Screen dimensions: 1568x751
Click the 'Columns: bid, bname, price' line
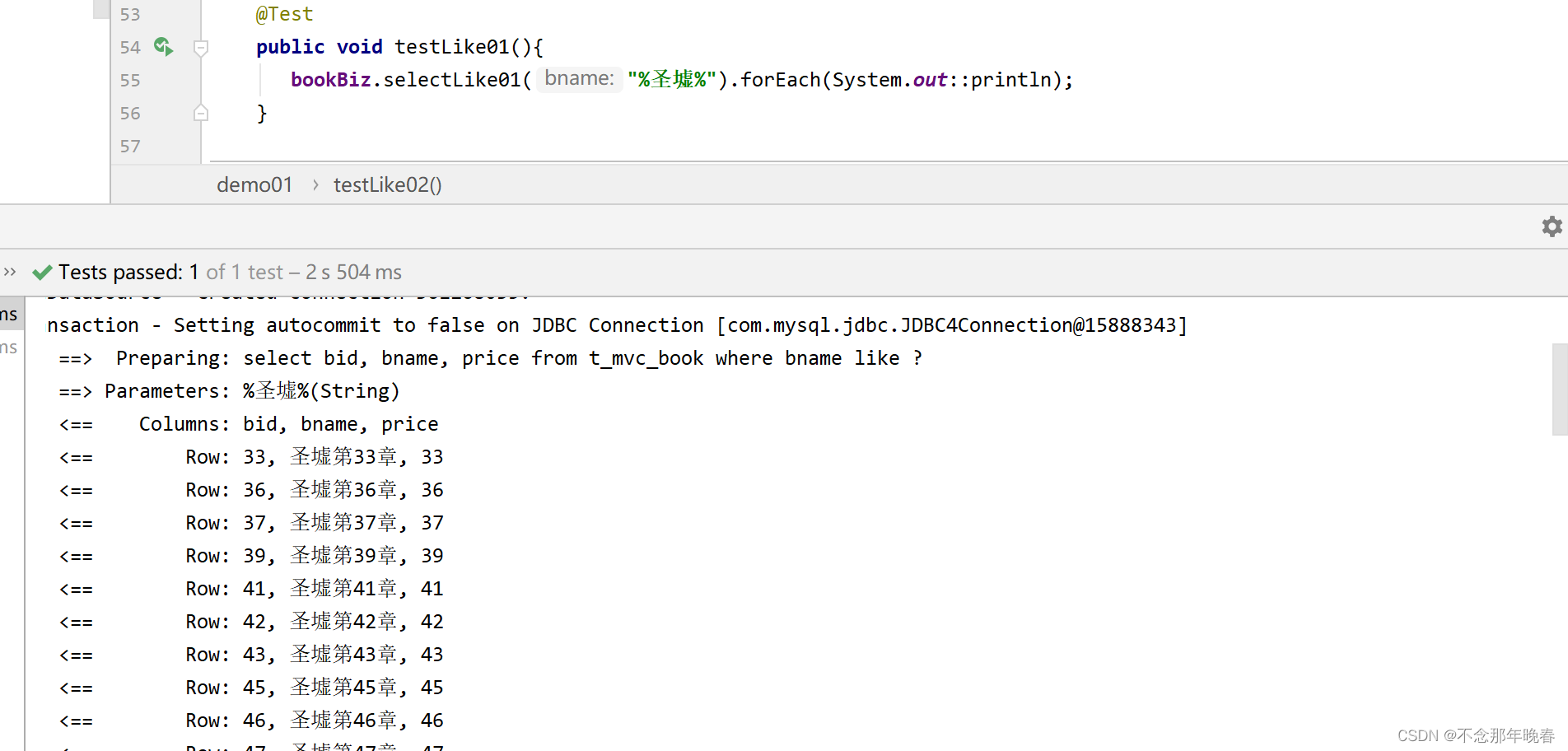pos(249,424)
